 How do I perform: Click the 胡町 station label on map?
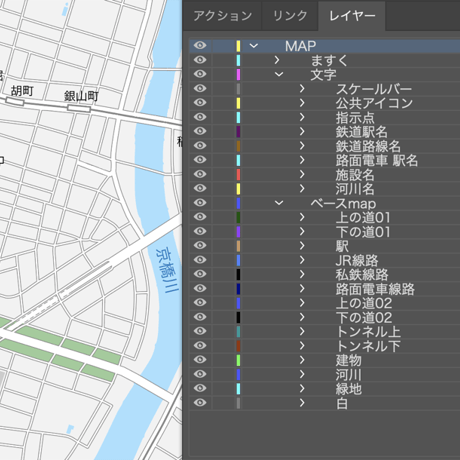[x=22, y=90]
